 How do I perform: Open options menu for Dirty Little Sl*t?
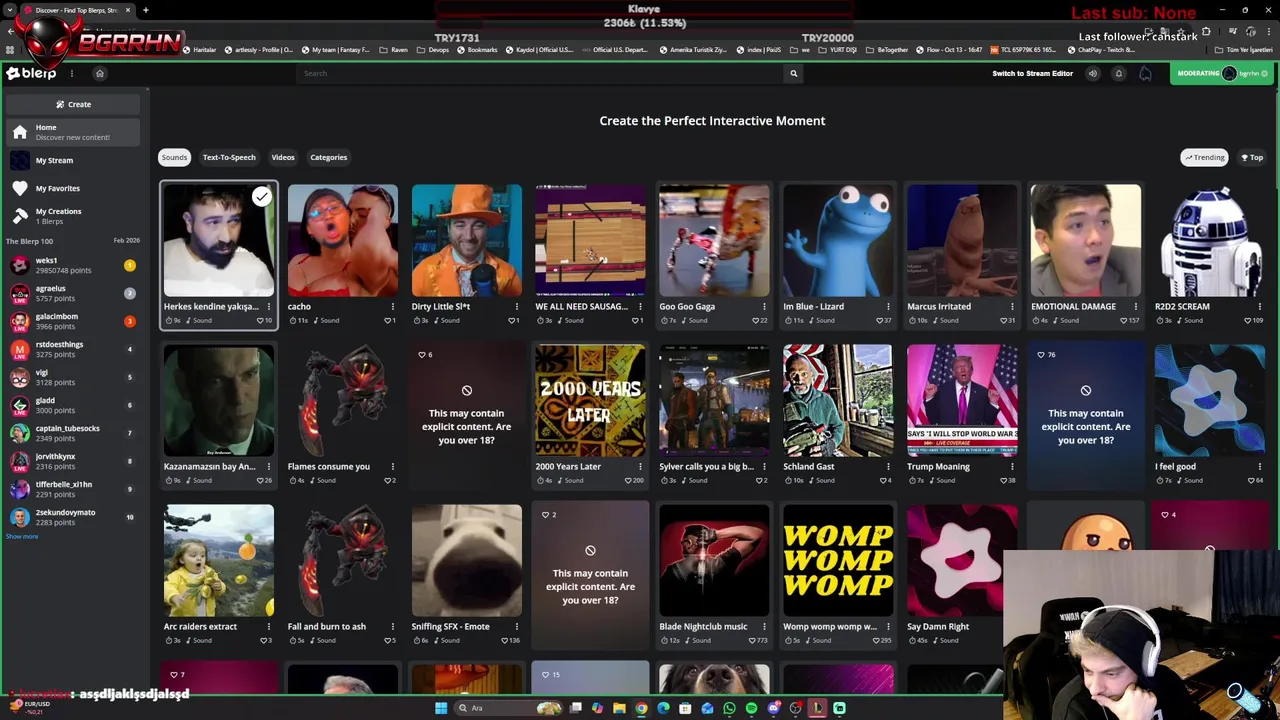517,306
